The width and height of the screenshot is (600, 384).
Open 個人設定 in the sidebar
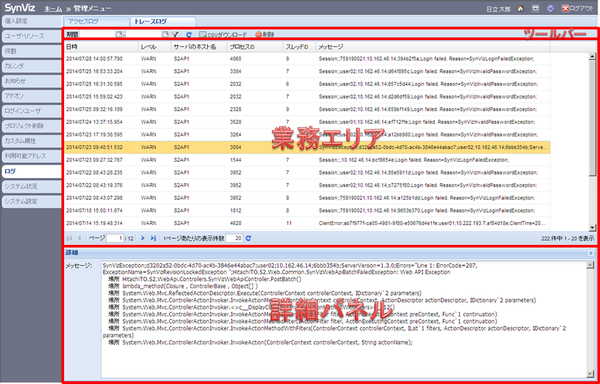coord(31,21)
